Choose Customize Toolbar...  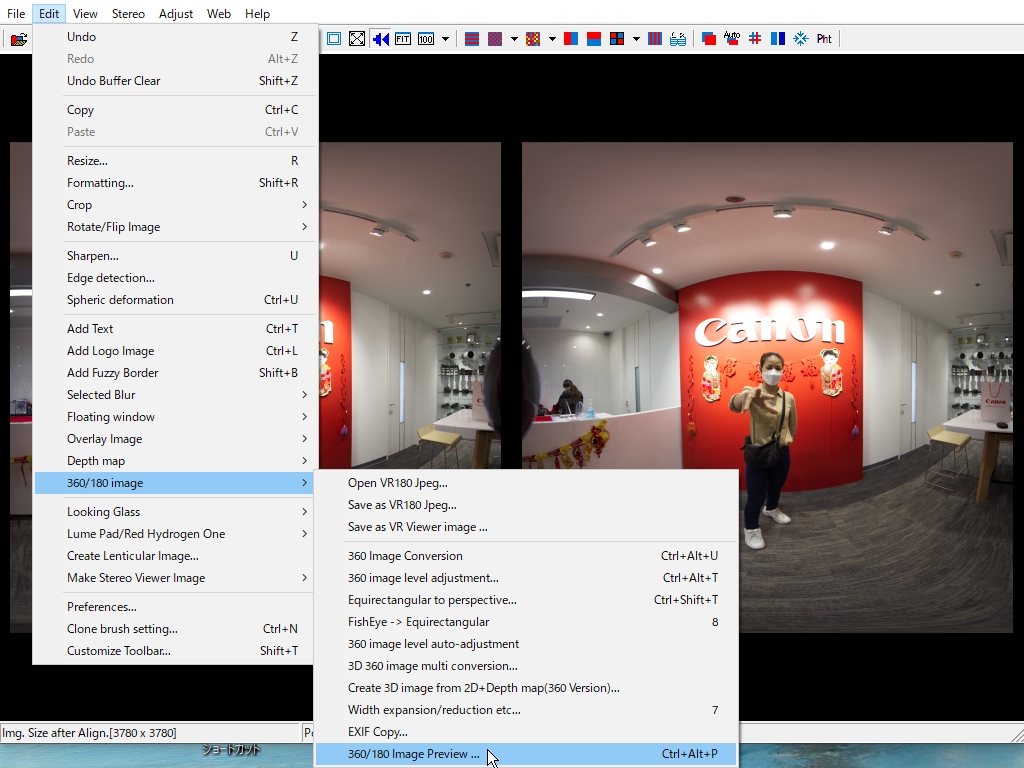coord(175,651)
